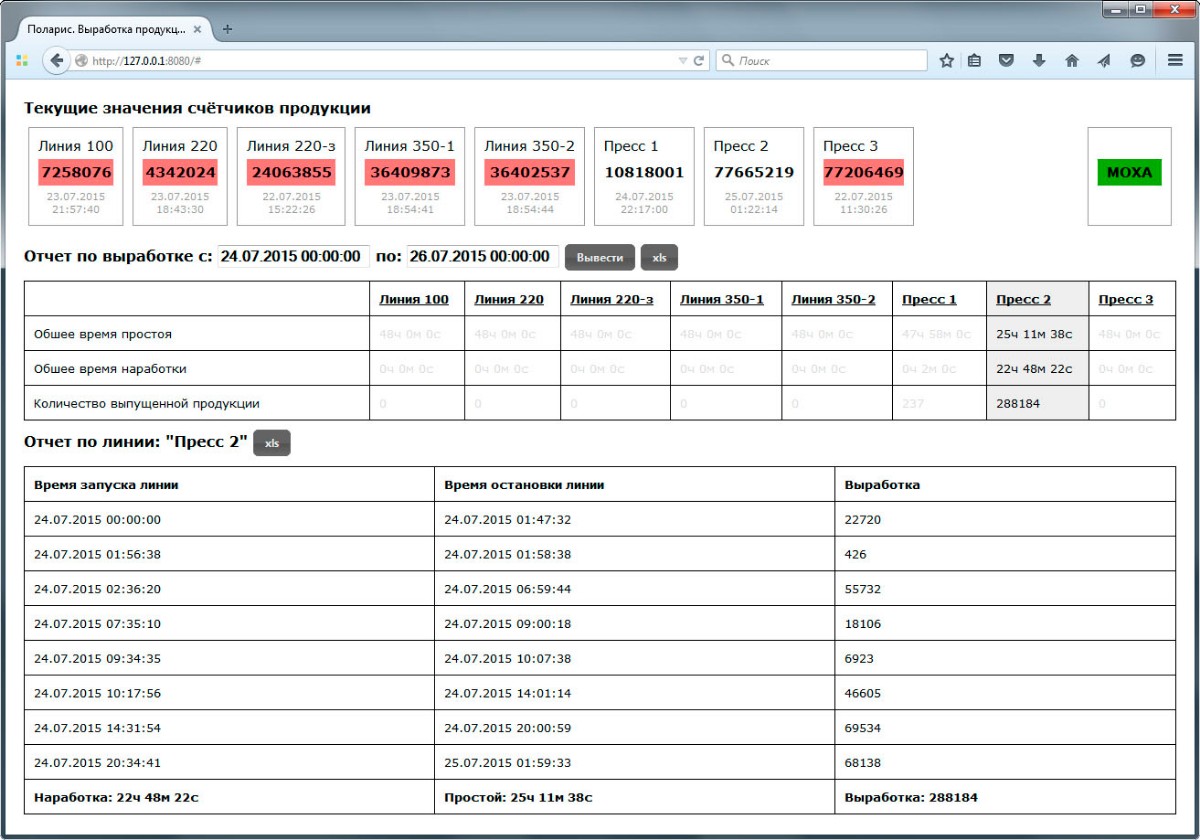Click the Количество выпущенной продукции row label
Image resolution: width=1200 pixels, height=840 pixels.
click(x=147, y=404)
